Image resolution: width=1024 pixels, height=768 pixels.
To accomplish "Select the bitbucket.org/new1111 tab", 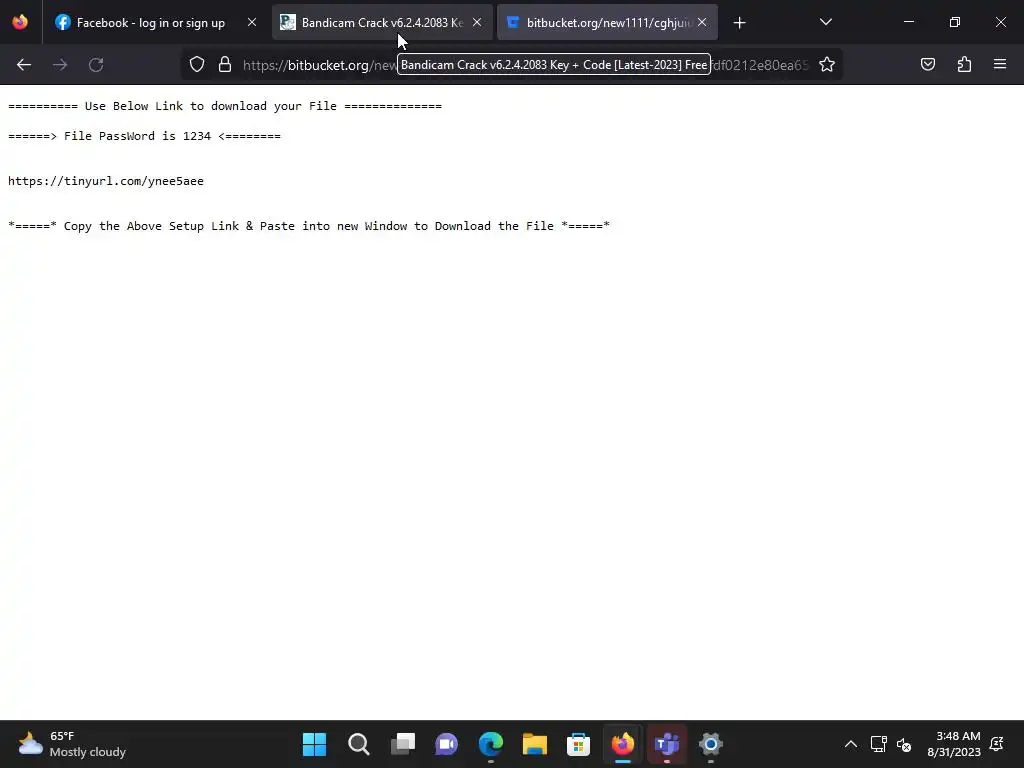I will pyautogui.click(x=607, y=23).
